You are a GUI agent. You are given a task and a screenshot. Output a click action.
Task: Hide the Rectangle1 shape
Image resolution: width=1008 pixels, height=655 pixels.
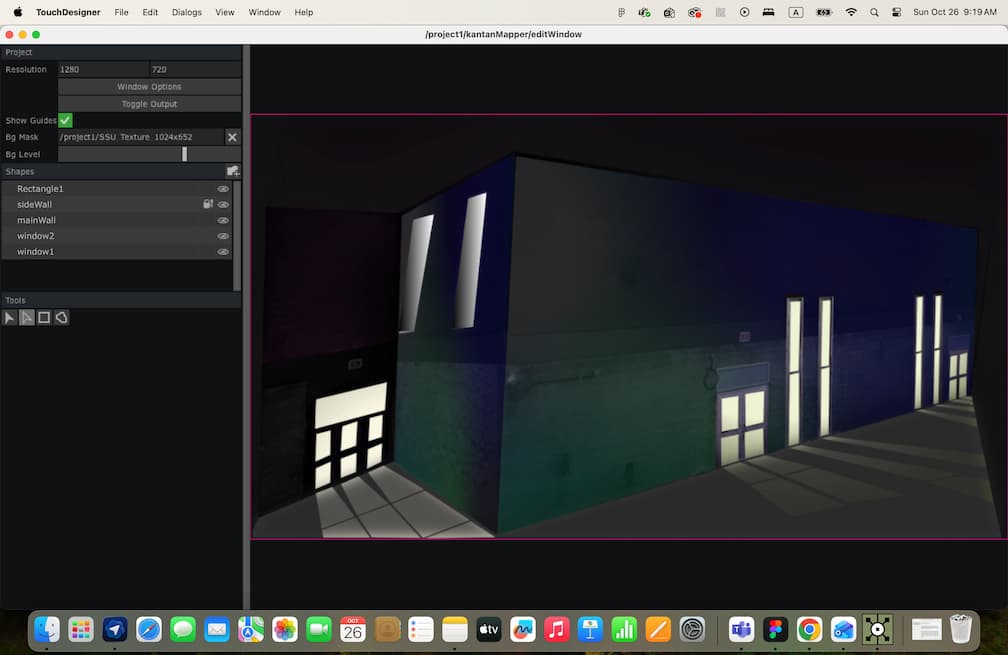point(223,187)
